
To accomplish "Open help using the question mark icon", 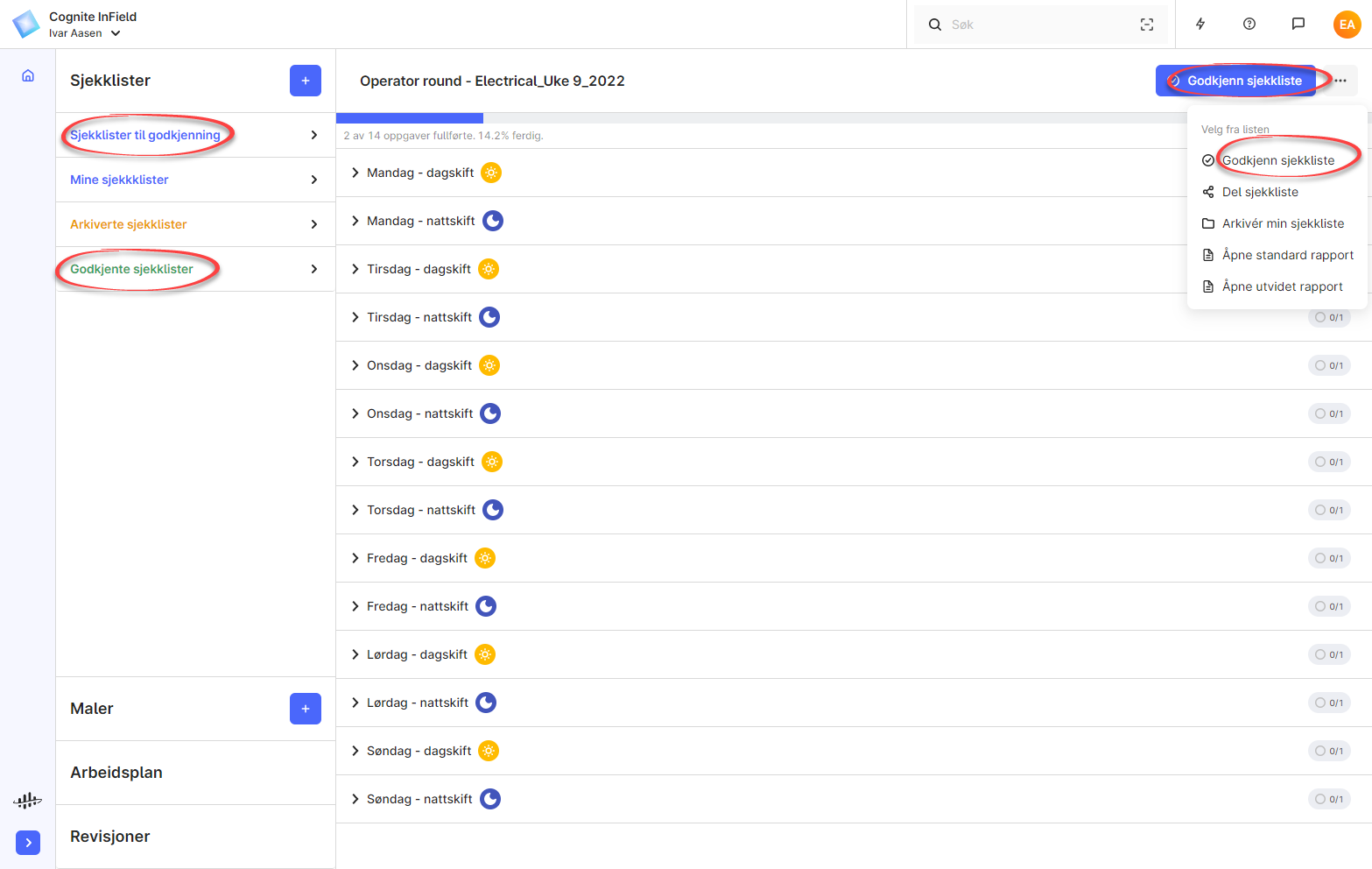I will (x=1249, y=24).
